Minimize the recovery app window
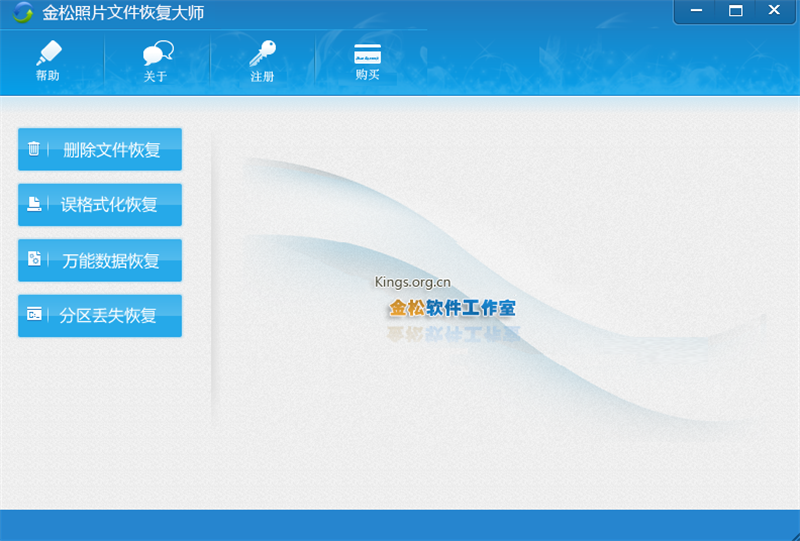The height and width of the screenshot is (541, 800). (x=696, y=11)
